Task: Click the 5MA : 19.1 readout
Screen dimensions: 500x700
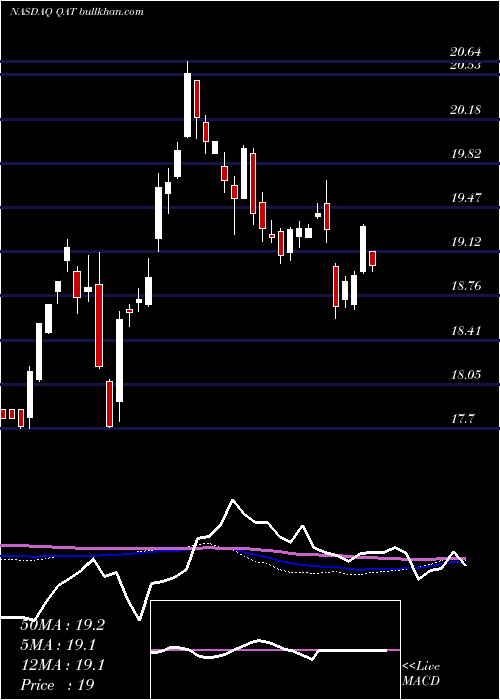Action: [x=59, y=645]
